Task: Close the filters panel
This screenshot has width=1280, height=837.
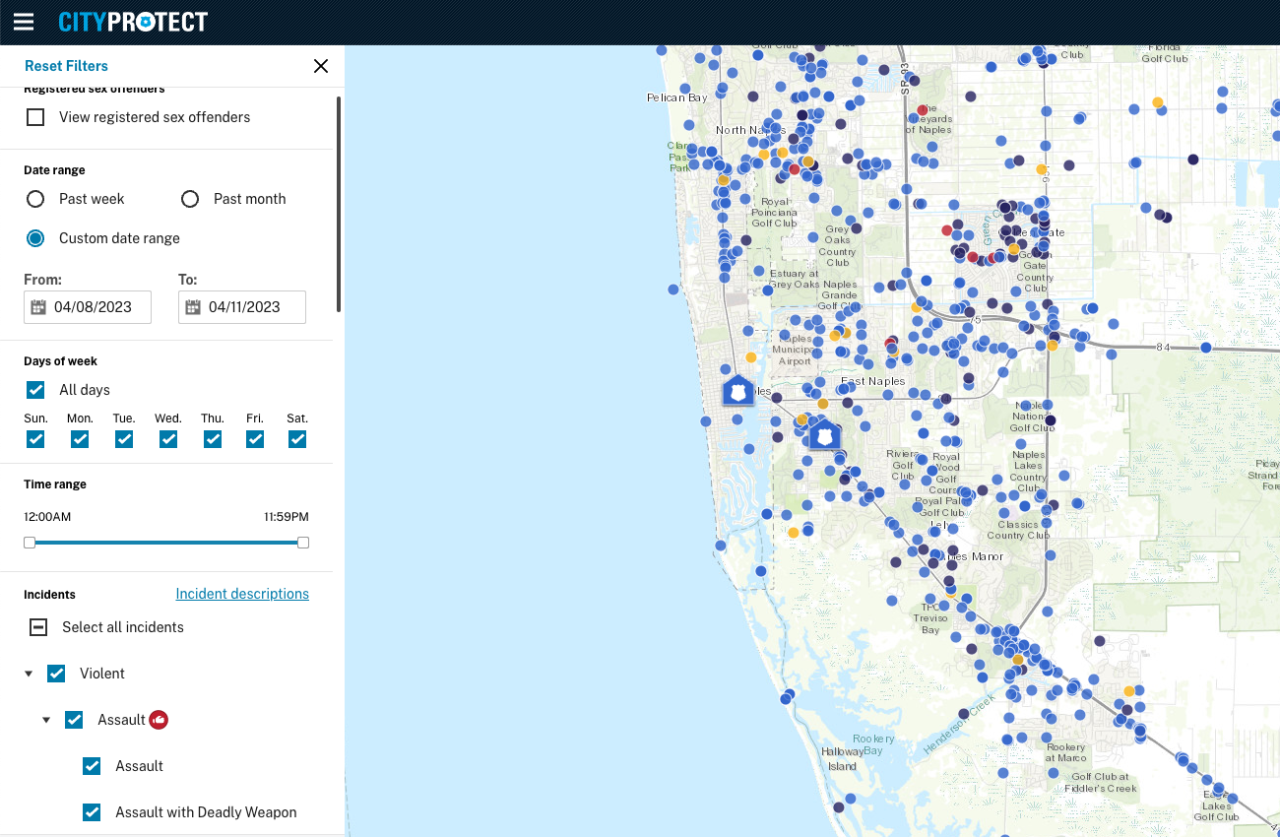Action: click(x=320, y=66)
